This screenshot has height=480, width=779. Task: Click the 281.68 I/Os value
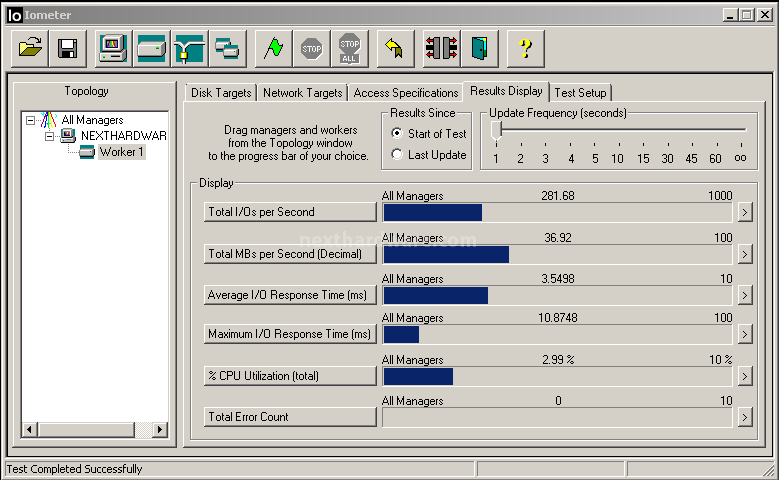pyautogui.click(x=557, y=196)
